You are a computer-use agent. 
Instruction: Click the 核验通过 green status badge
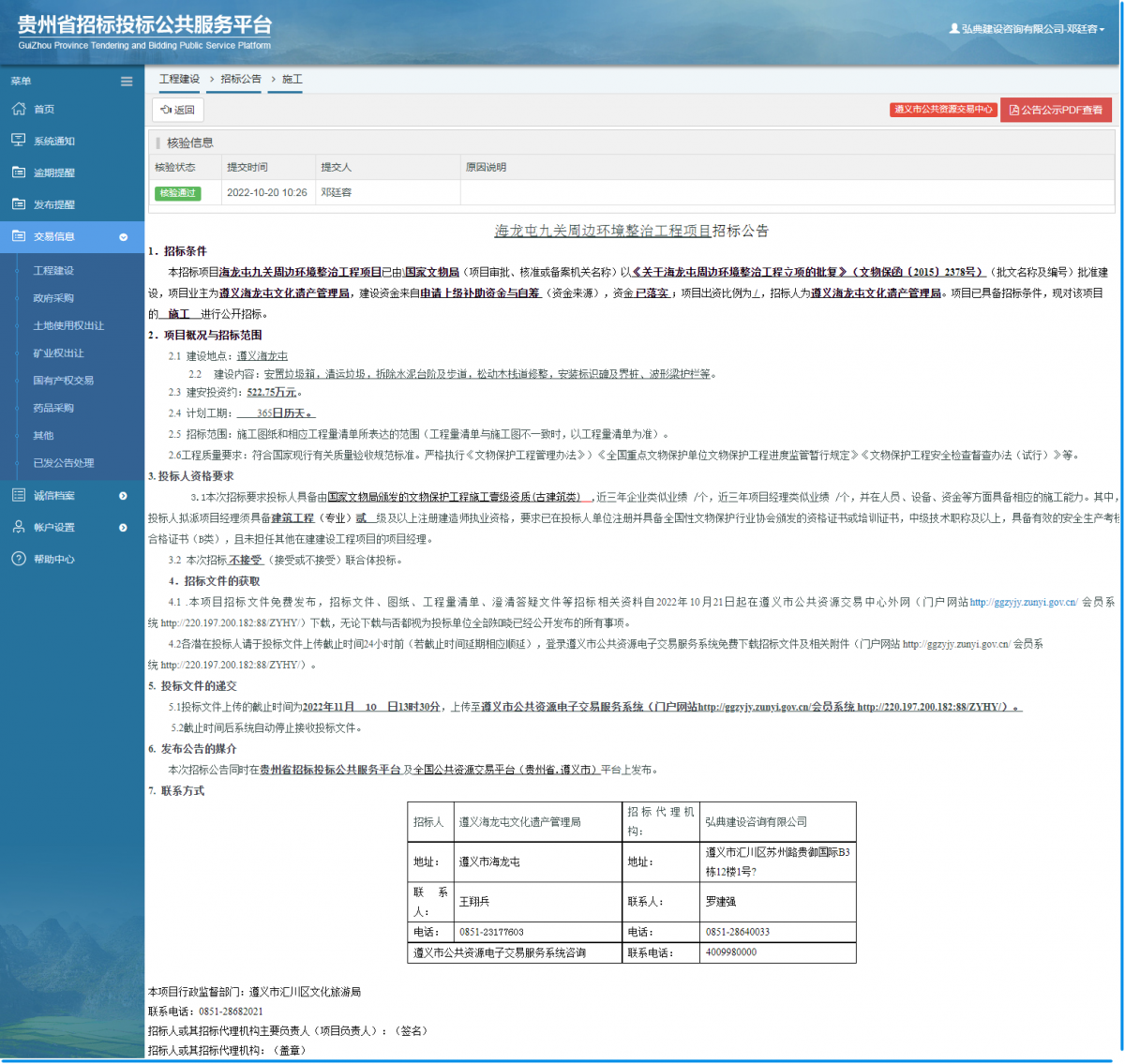point(178,193)
